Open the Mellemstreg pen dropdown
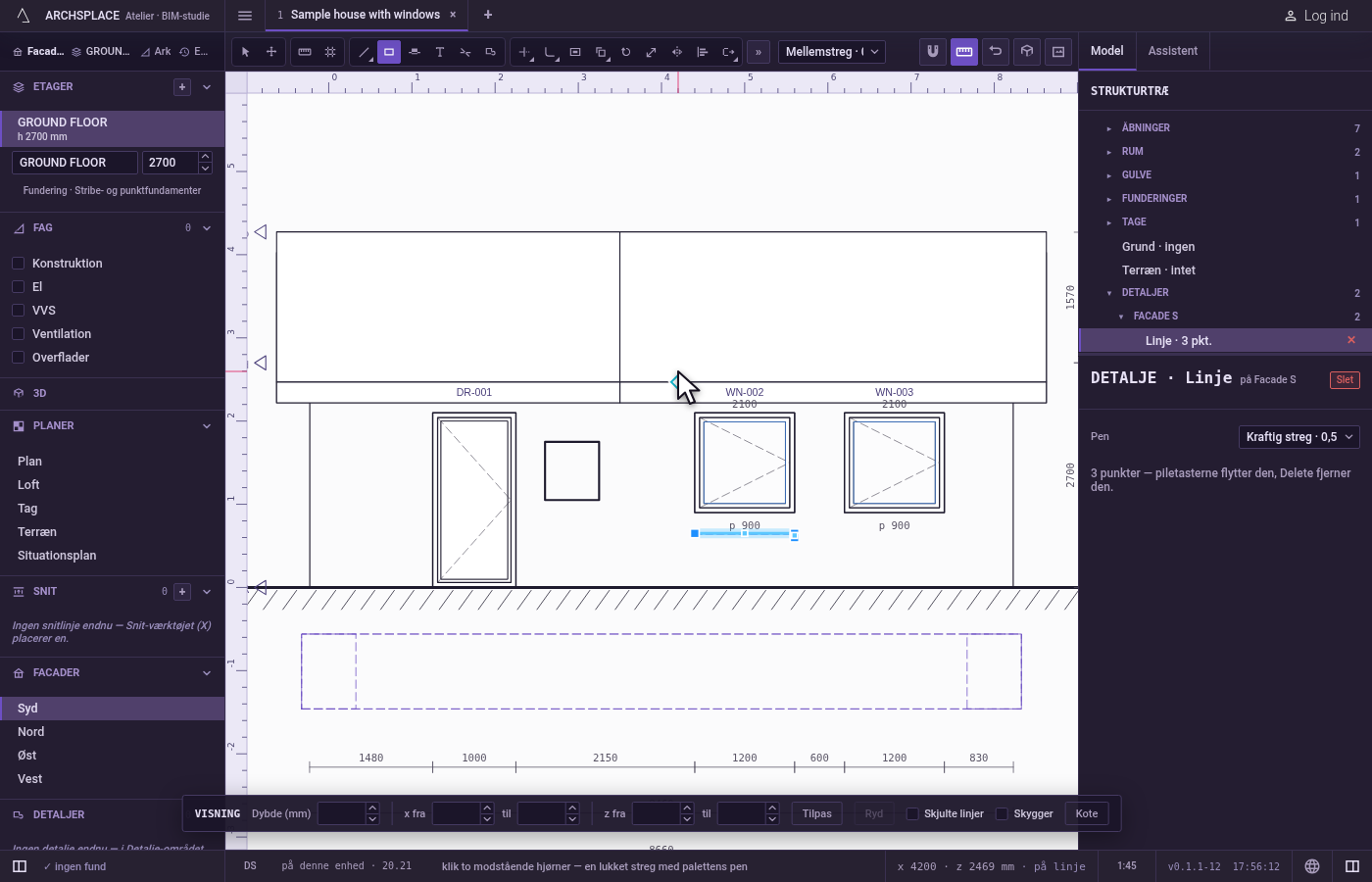 [832, 52]
